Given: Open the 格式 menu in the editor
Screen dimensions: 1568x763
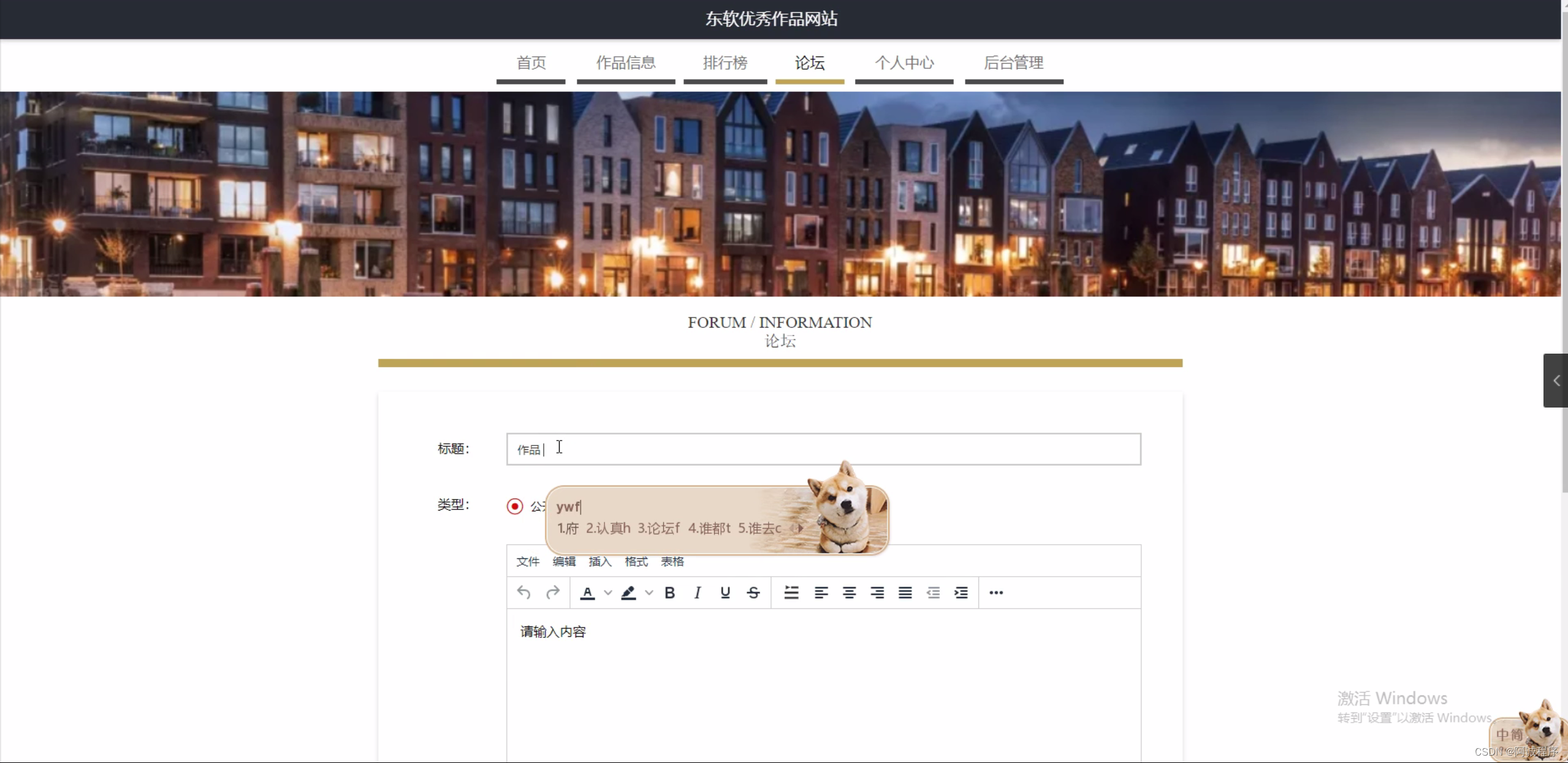Looking at the screenshot, I should [x=636, y=561].
